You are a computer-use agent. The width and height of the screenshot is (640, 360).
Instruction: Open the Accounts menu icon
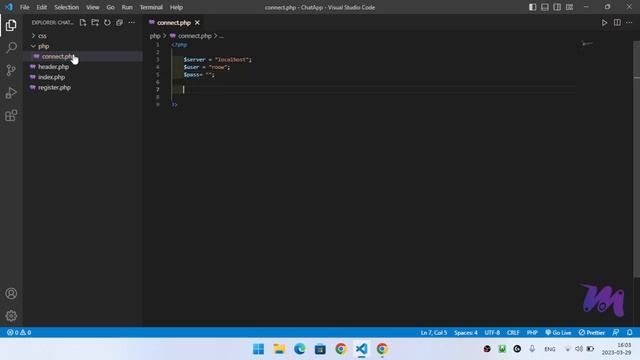tap(11, 293)
